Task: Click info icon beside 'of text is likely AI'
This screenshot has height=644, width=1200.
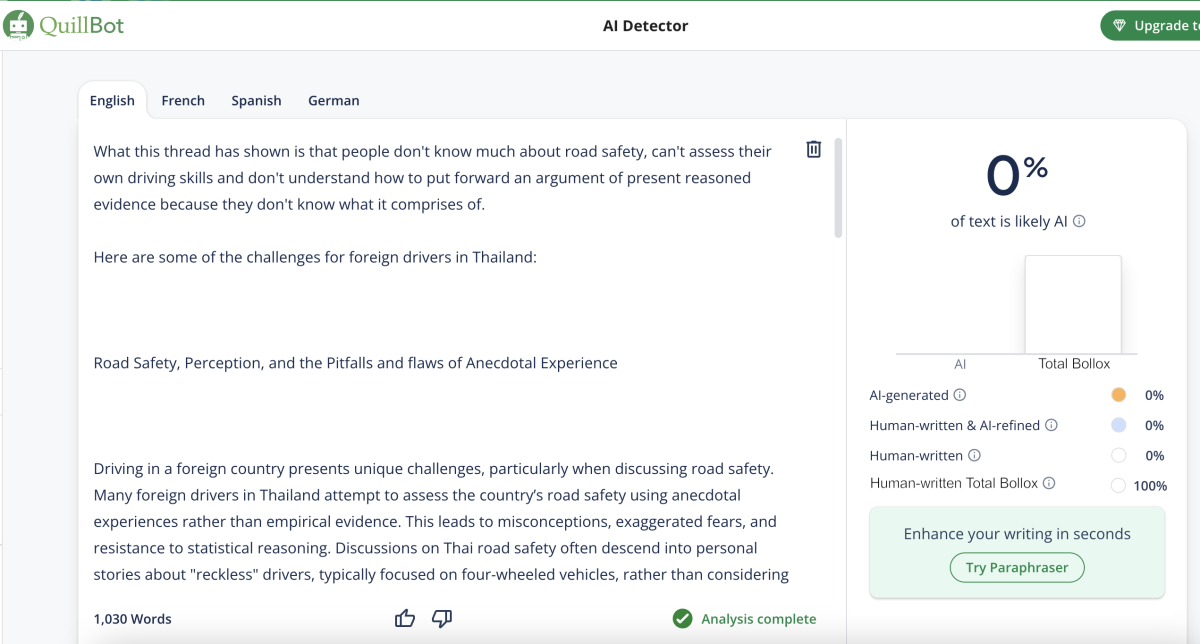Action: coord(1079,222)
